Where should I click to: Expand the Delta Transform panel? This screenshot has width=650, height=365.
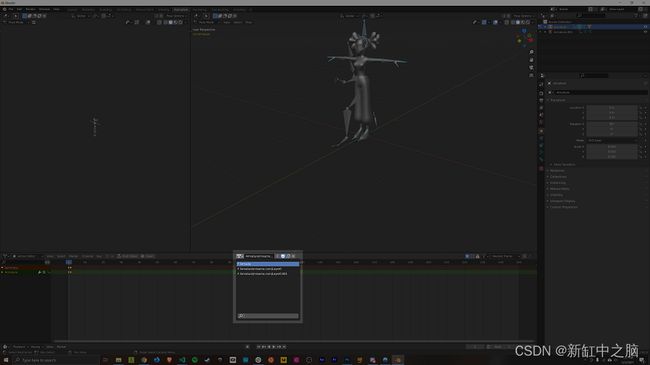tap(564, 165)
